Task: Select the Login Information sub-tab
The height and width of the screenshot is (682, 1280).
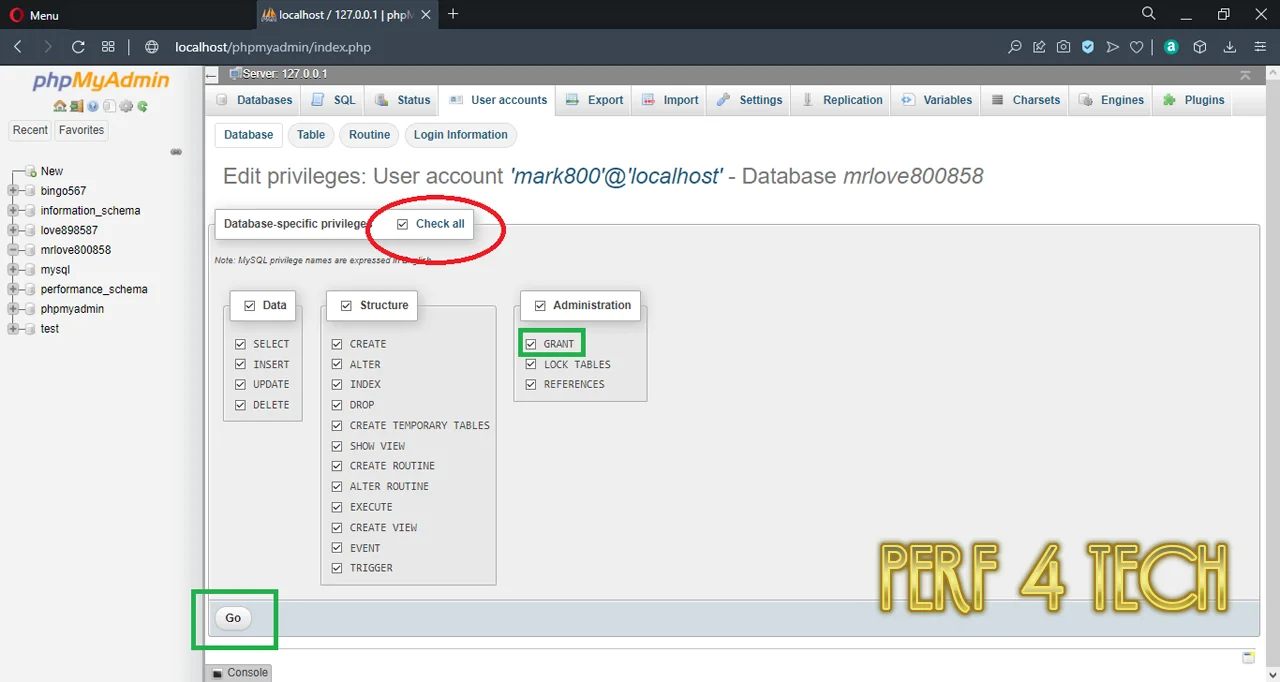Action: [461, 135]
